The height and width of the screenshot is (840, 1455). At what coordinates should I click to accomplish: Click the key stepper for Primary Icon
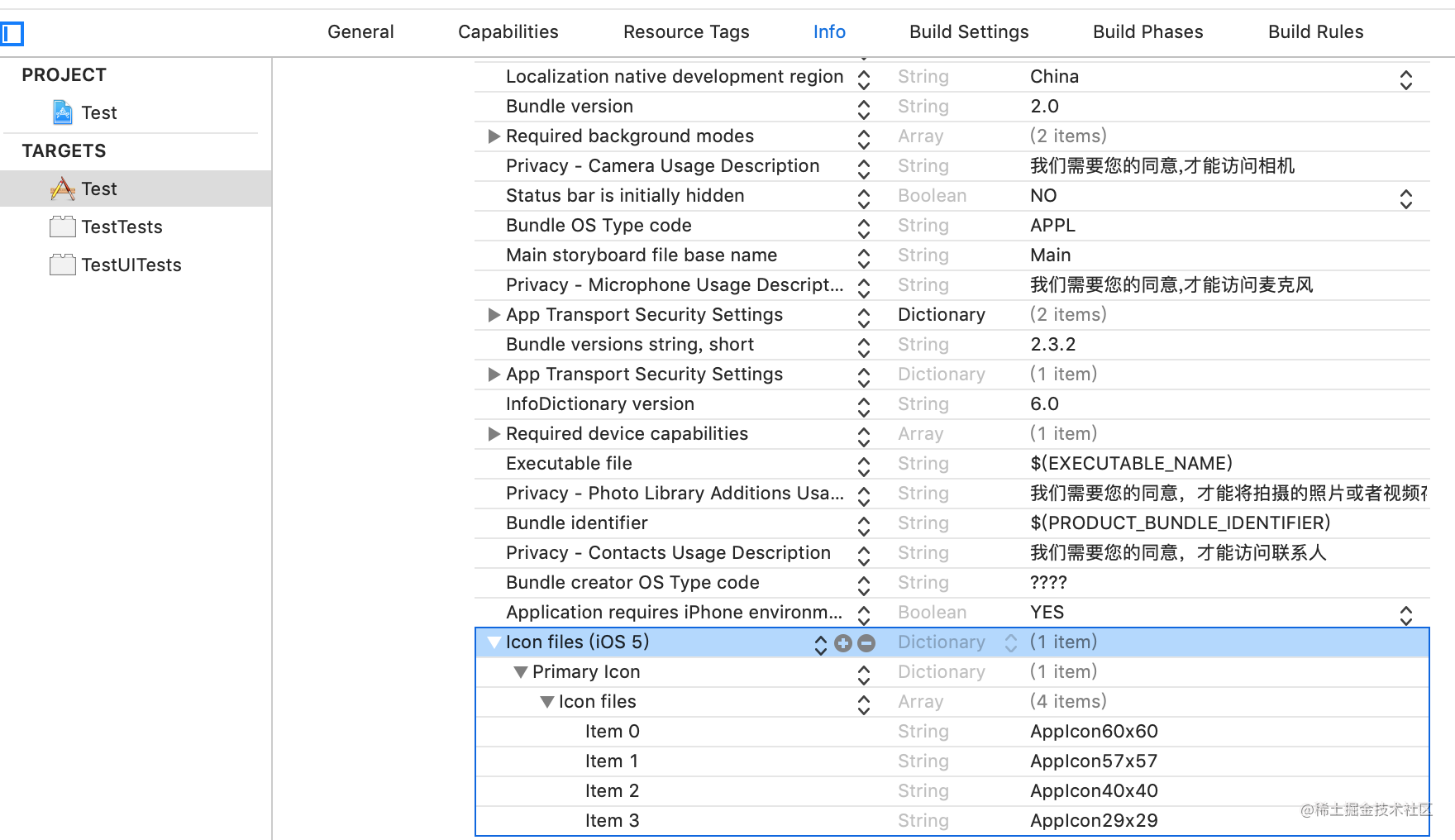[864, 675]
